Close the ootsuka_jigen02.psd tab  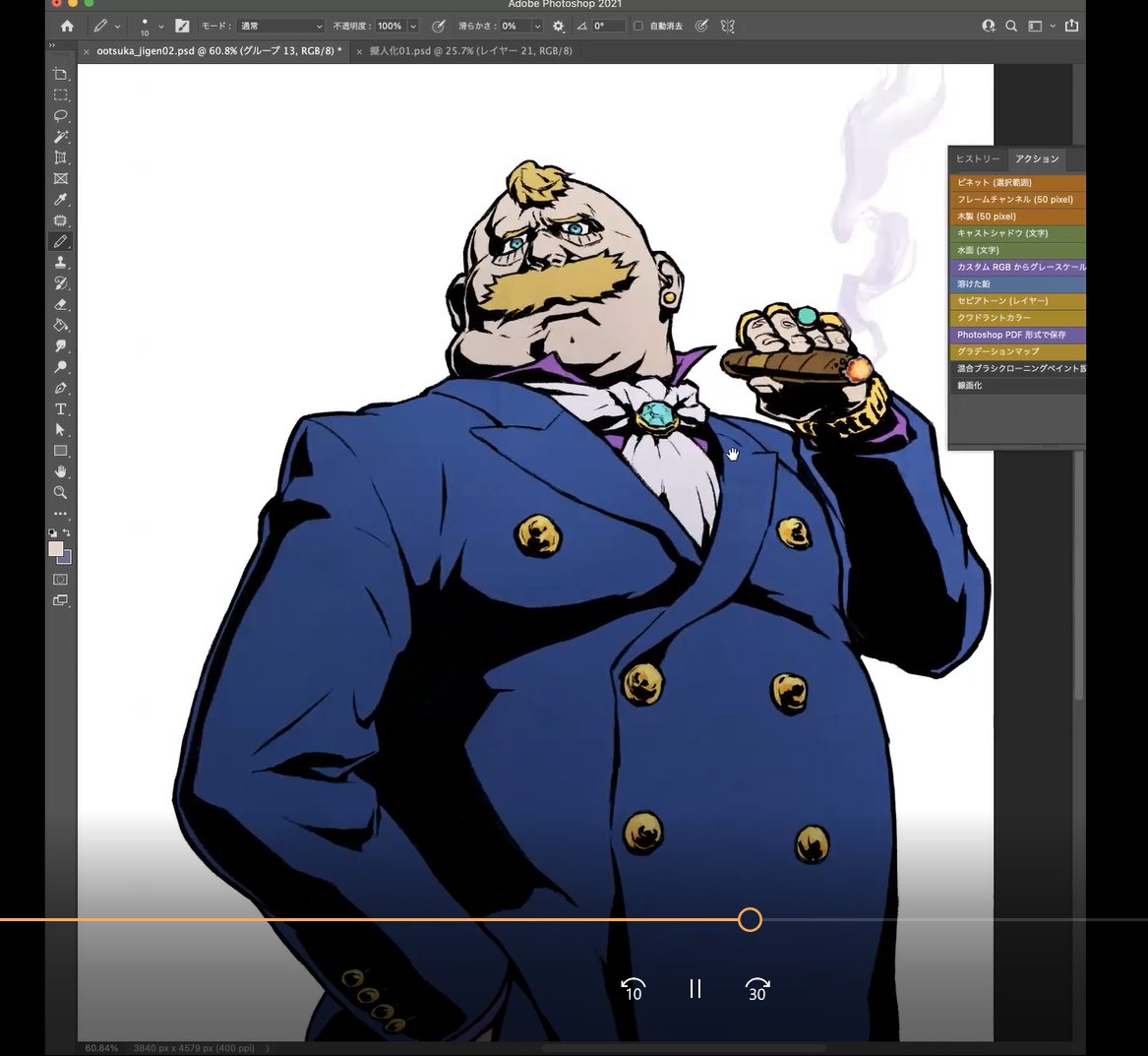point(87,51)
